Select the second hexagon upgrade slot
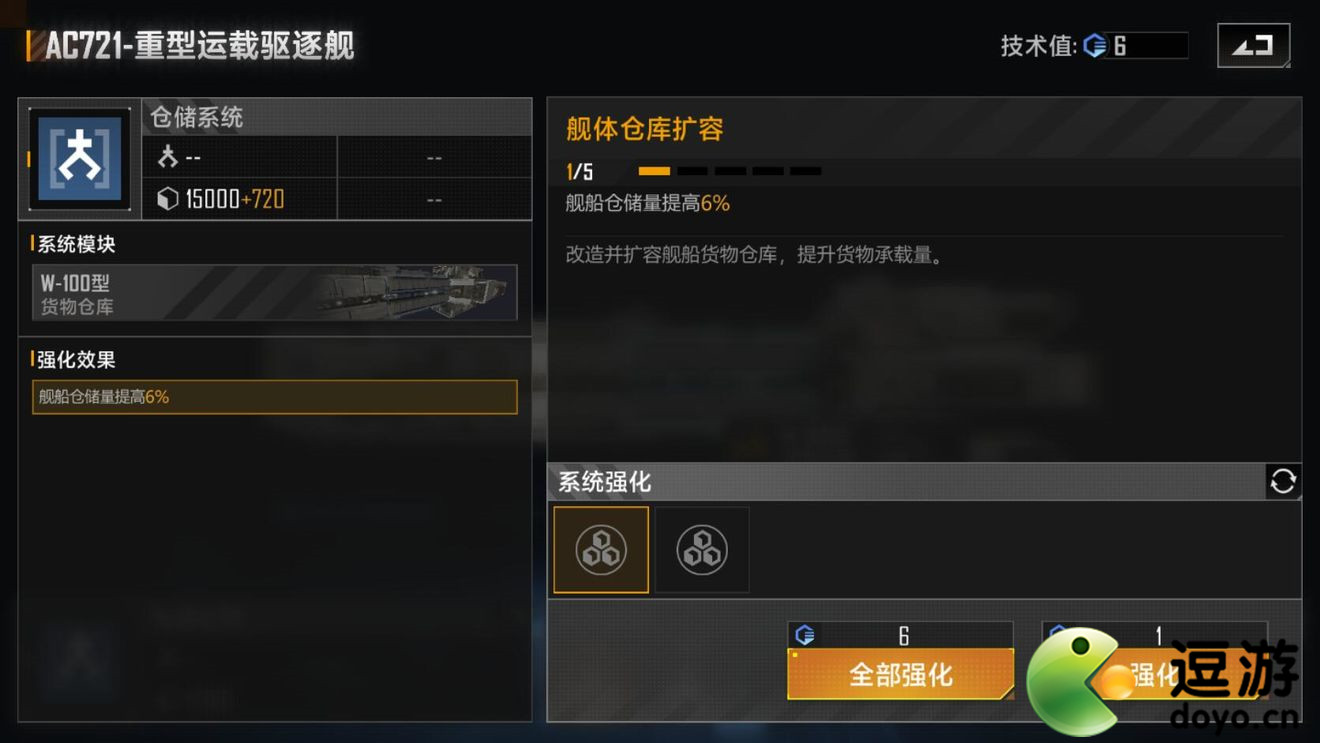 [x=702, y=550]
